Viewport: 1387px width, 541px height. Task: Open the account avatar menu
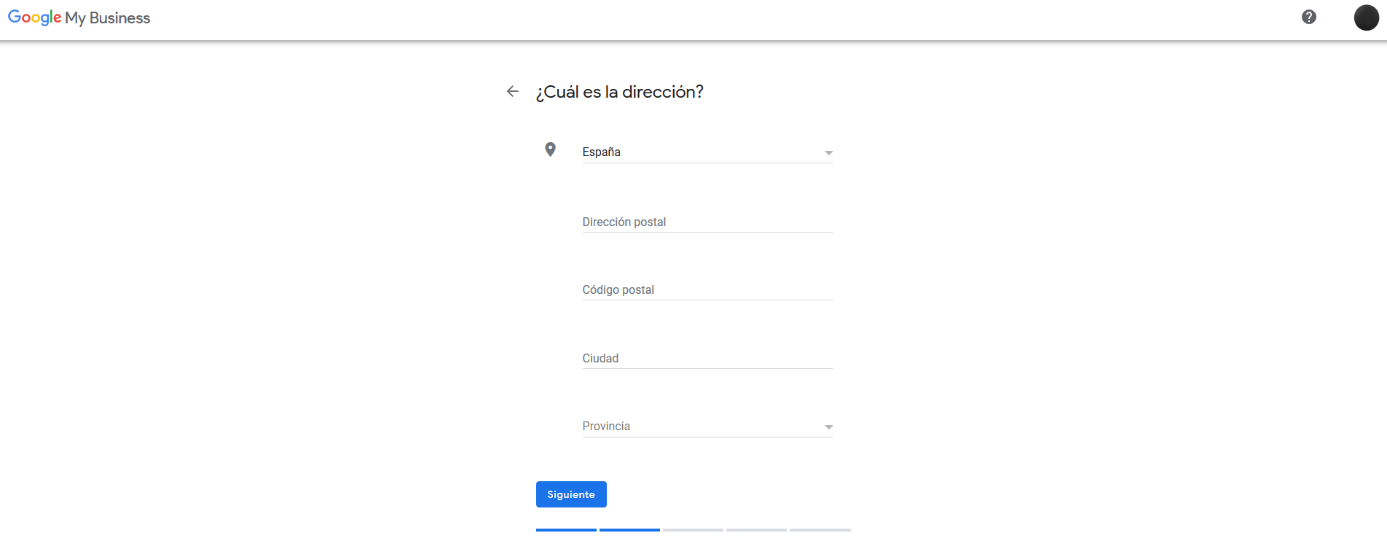pos(1366,18)
